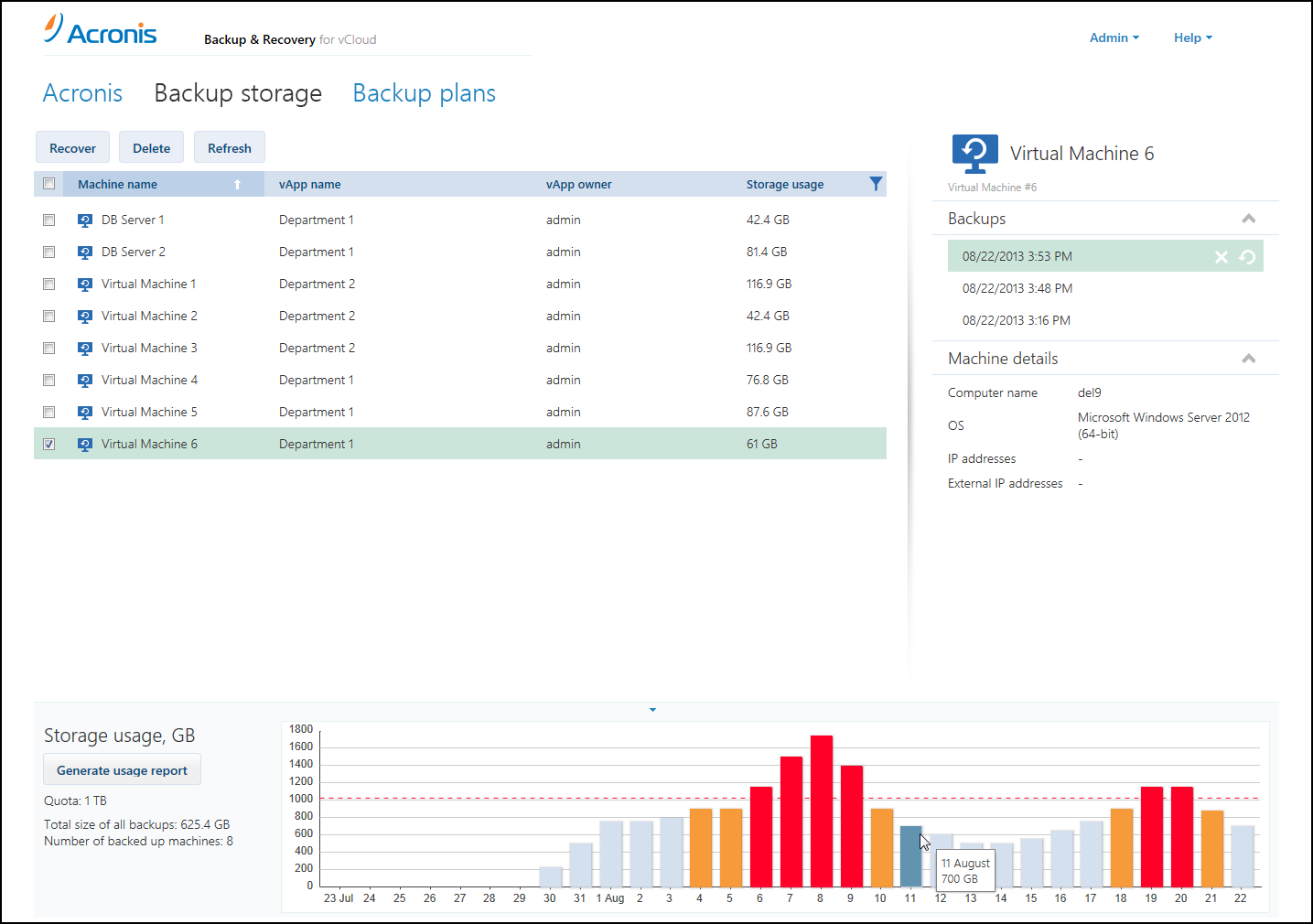Select backup 08/22/2013 3:16 PM
This screenshot has width=1313, height=924.
[x=1017, y=320]
